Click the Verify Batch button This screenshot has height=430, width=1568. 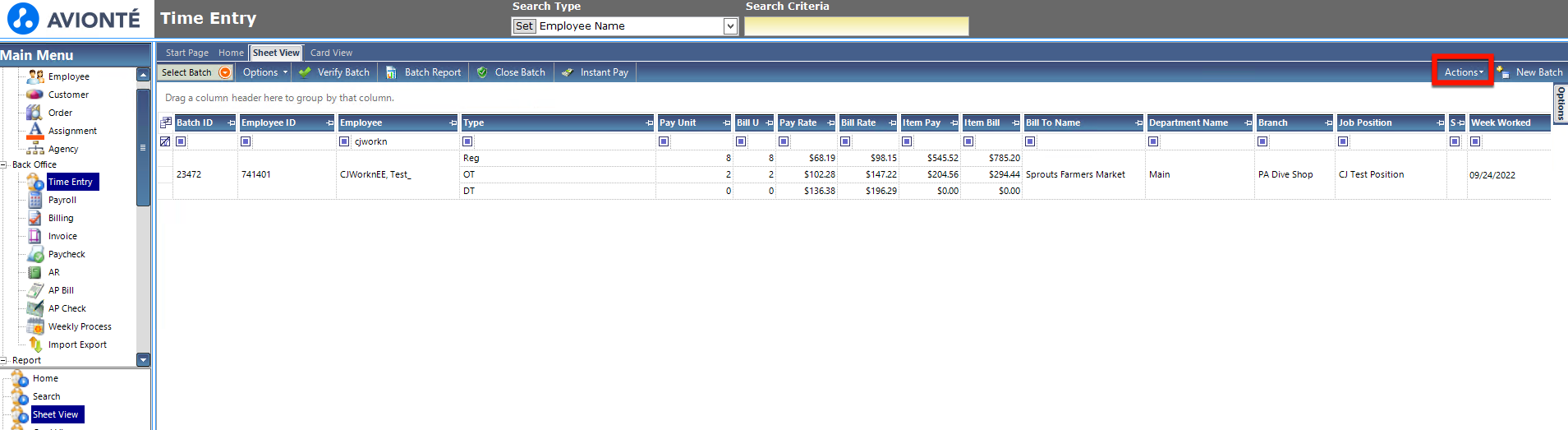[x=334, y=72]
